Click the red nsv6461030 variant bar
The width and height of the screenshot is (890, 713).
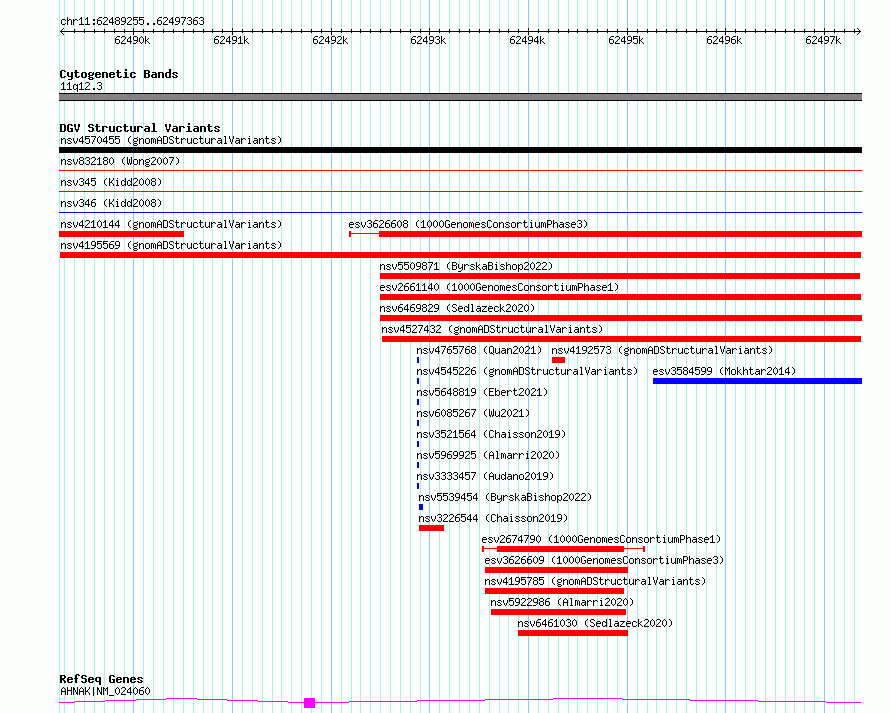coord(573,633)
